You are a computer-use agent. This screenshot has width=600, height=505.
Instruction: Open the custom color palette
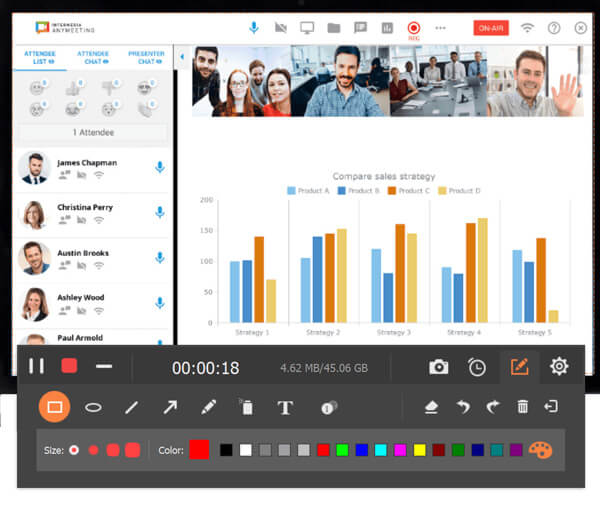click(540, 450)
